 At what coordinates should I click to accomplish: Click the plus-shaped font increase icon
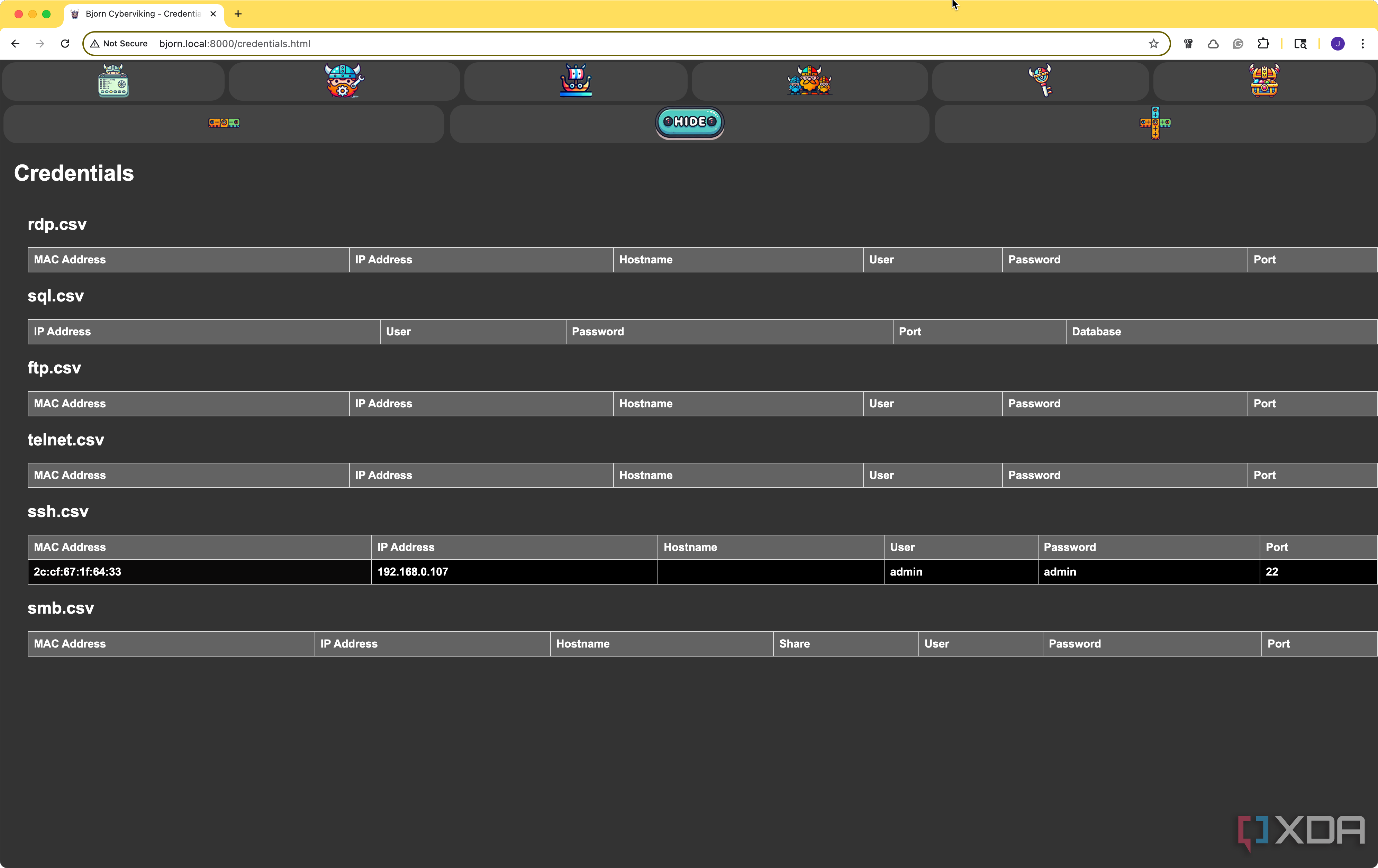tap(1155, 123)
